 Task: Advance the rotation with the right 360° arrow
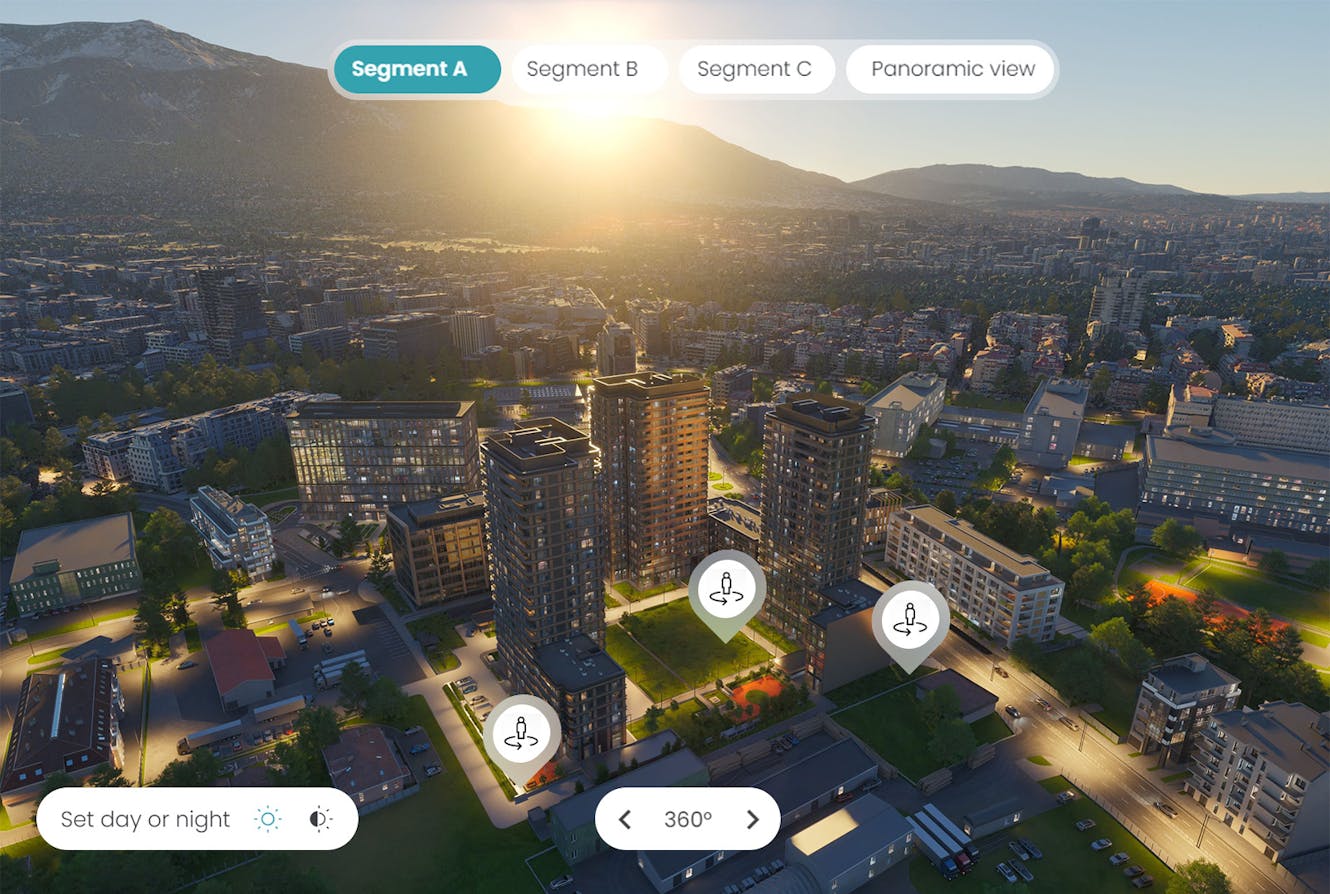point(751,818)
